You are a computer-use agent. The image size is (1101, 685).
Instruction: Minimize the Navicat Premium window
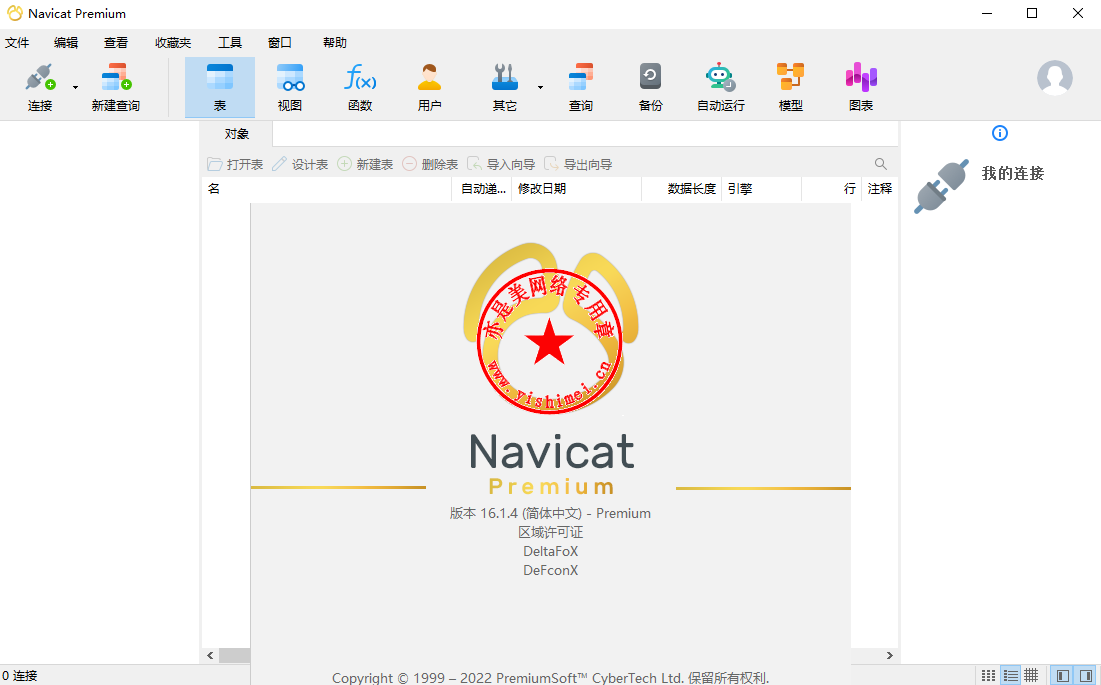(x=987, y=13)
